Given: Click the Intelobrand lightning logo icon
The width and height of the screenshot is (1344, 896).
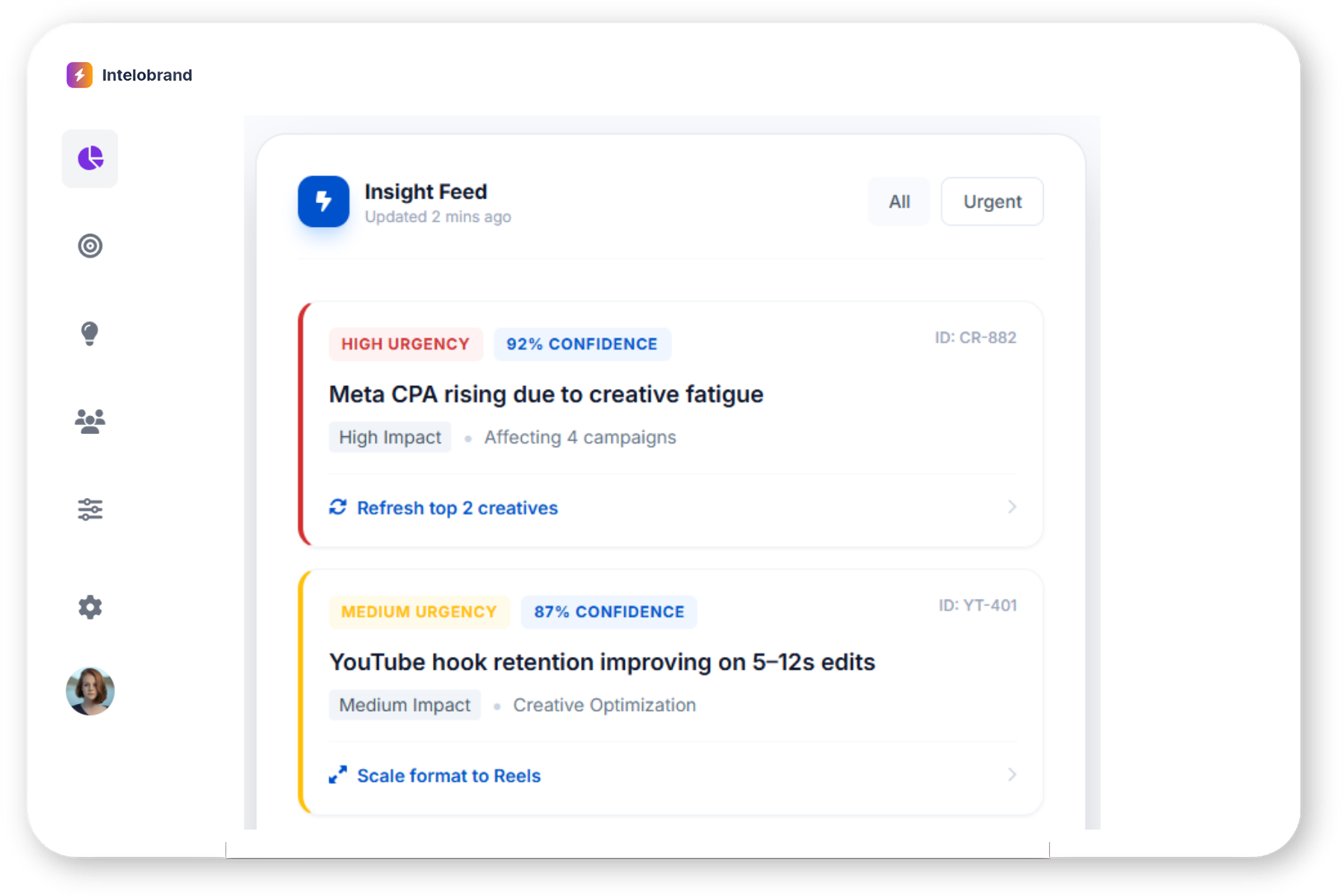Looking at the screenshot, I should coord(79,75).
